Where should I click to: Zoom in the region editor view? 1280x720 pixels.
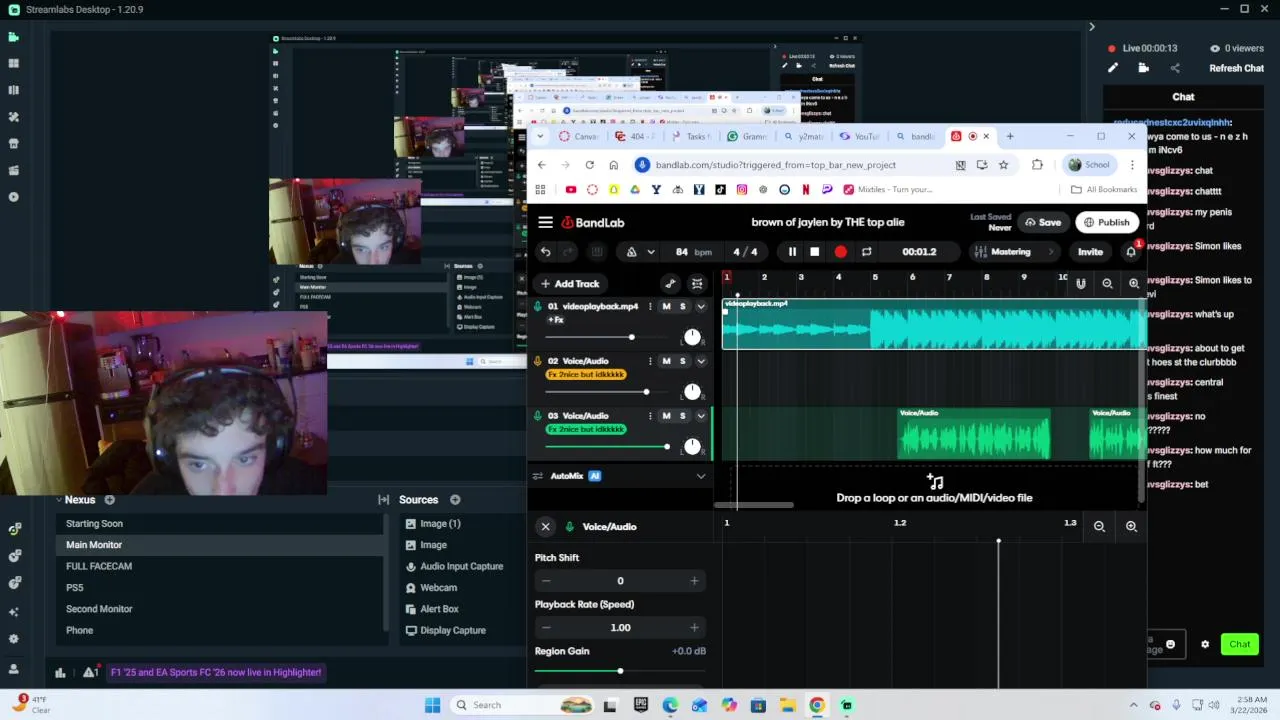click(1131, 526)
